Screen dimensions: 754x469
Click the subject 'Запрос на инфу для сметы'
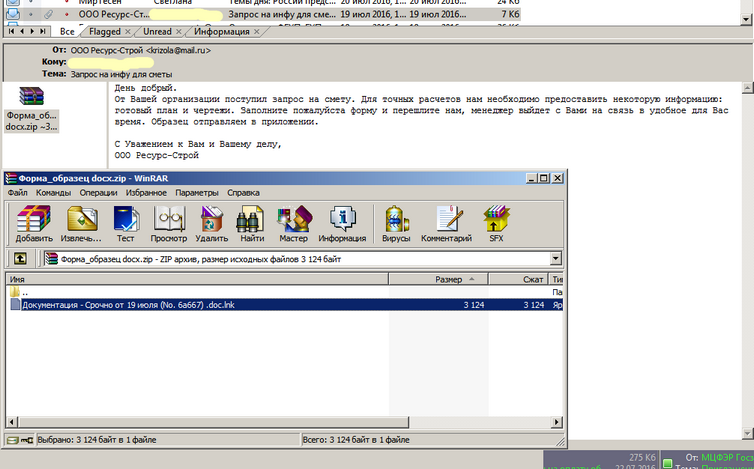pyautogui.click(x=121, y=74)
